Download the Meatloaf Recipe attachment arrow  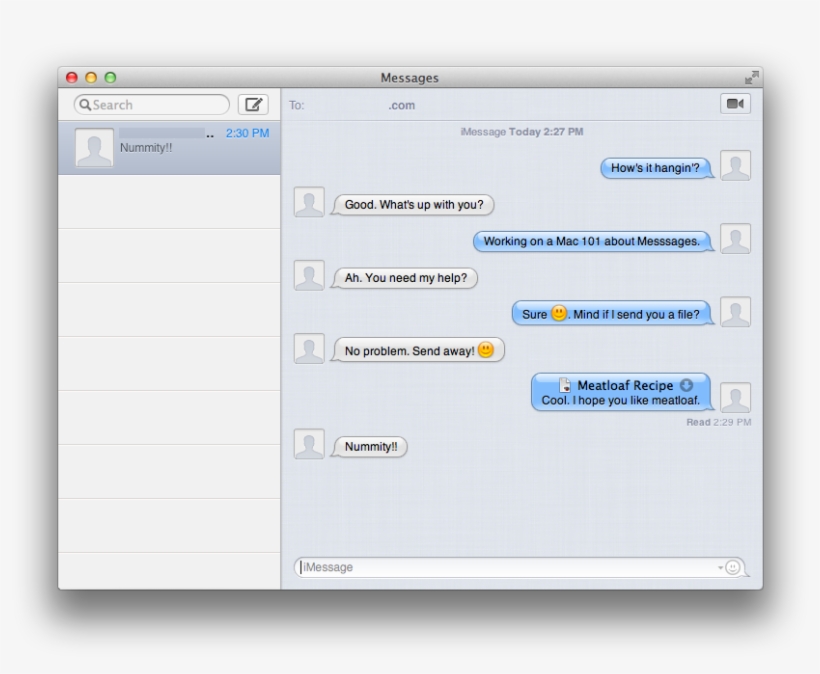[x=686, y=385]
